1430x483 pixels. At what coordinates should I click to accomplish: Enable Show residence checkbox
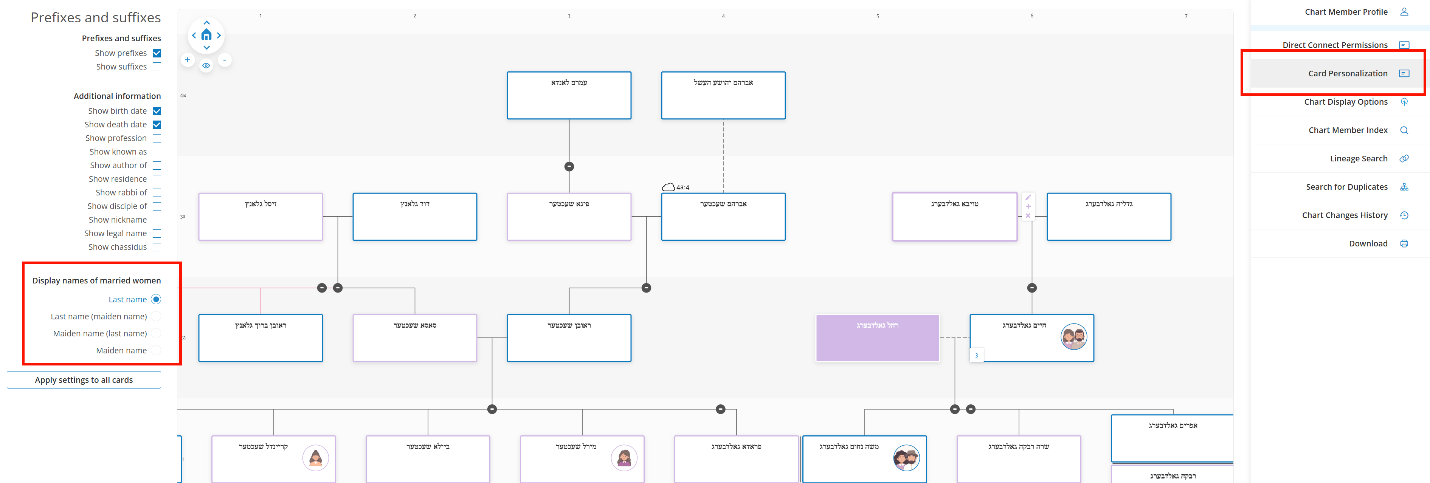click(157, 179)
